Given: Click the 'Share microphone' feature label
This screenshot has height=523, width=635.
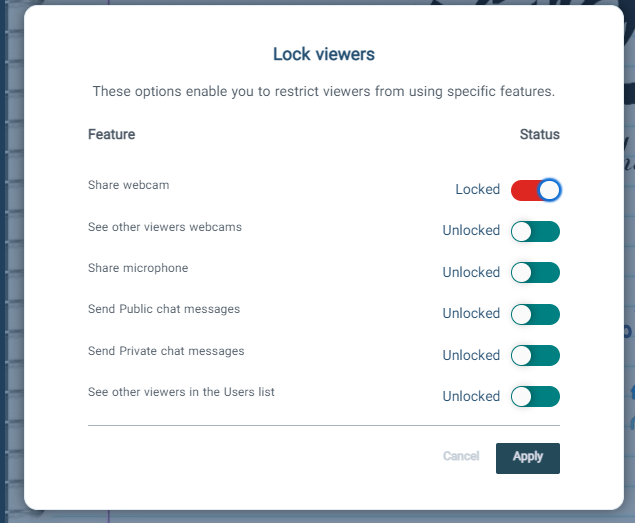Looking at the screenshot, I should click(x=138, y=268).
